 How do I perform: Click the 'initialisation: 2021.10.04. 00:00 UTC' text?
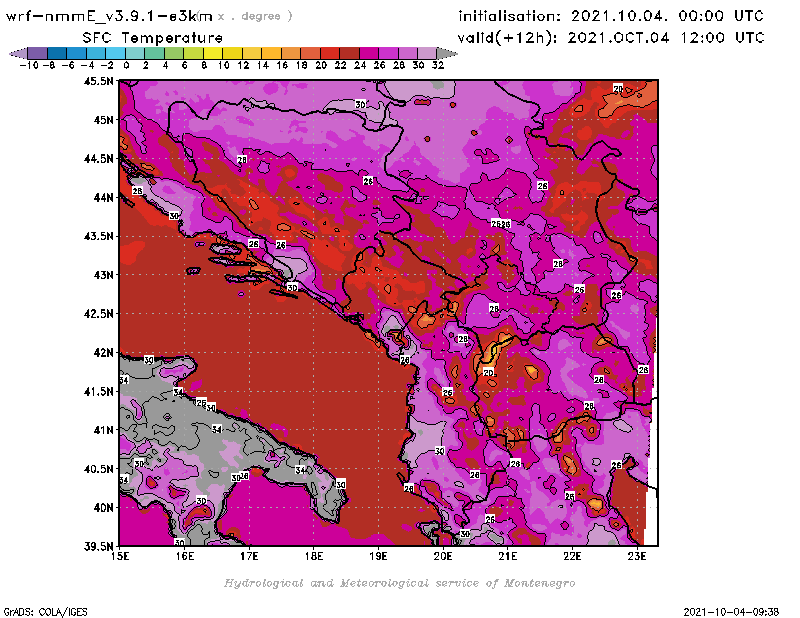[611, 16]
